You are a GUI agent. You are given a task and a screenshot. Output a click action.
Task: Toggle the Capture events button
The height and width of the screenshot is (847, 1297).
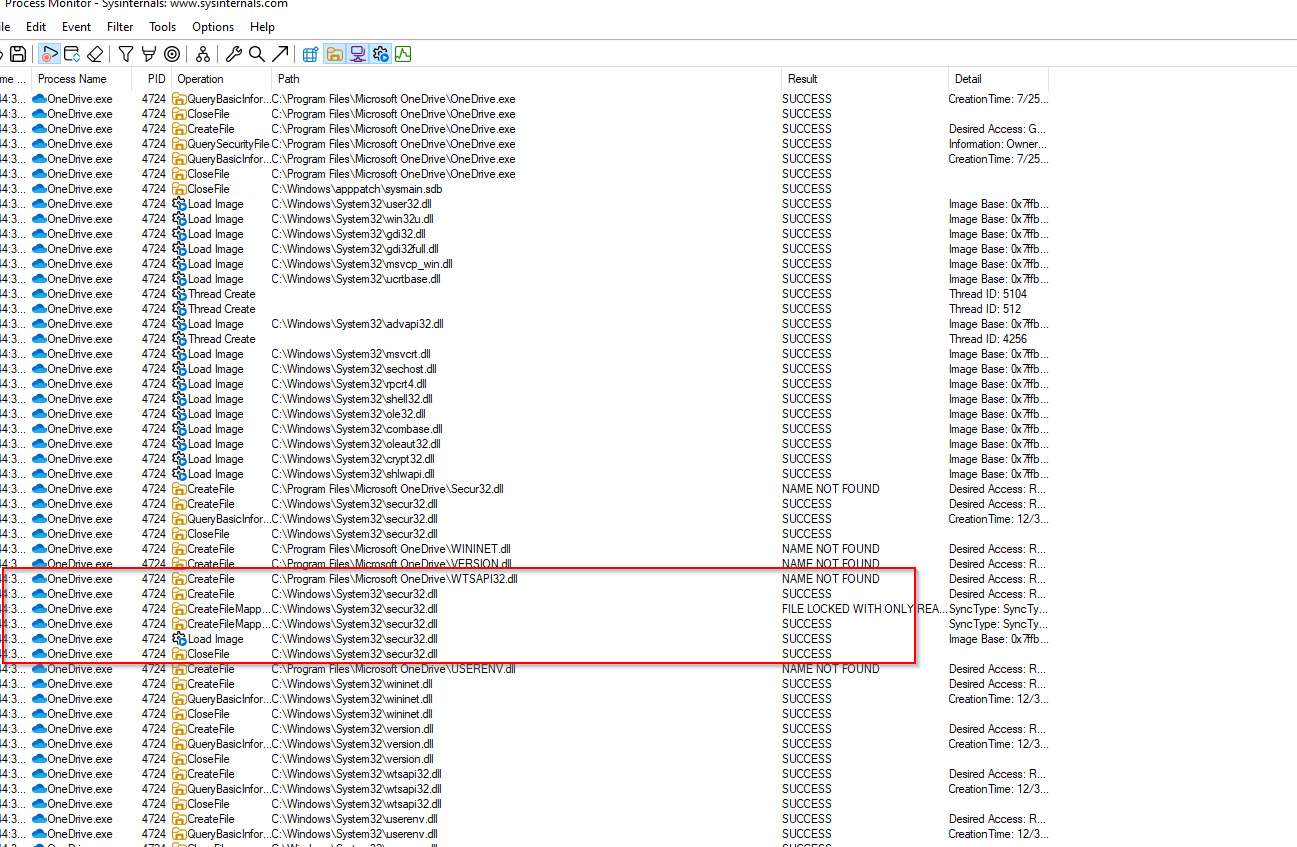point(49,54)
